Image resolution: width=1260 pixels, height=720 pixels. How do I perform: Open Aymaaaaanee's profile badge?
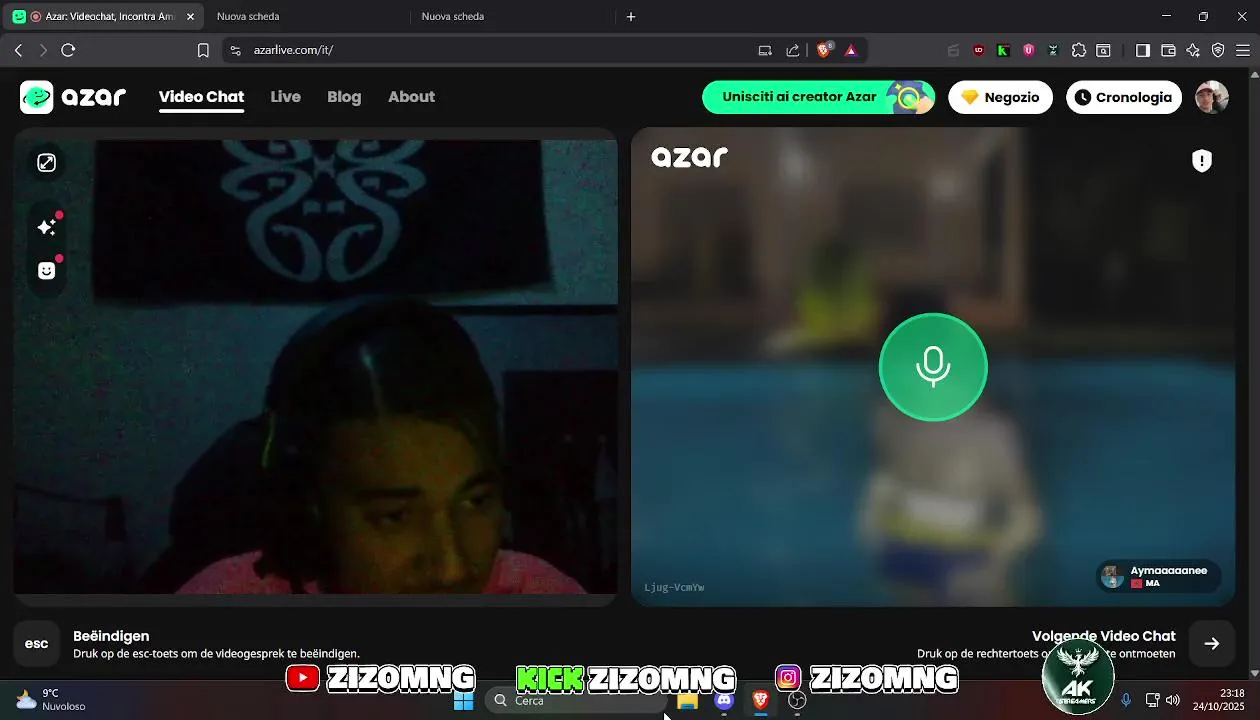(x=1158, y=576)
